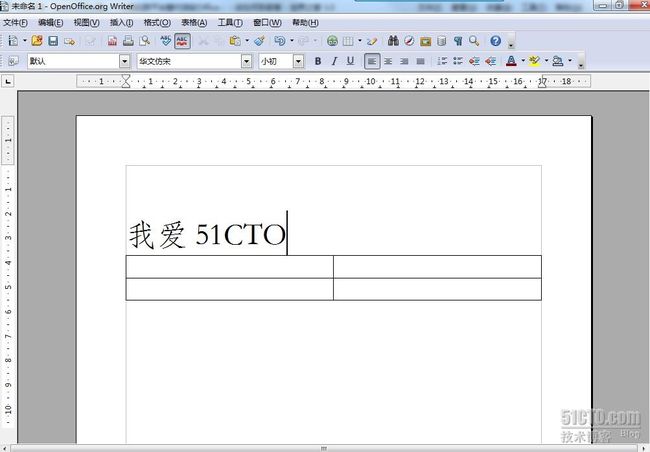Open Highlighting color dropdown arrow
Viewport: 650px width, 452px height.
coord(546,61)
